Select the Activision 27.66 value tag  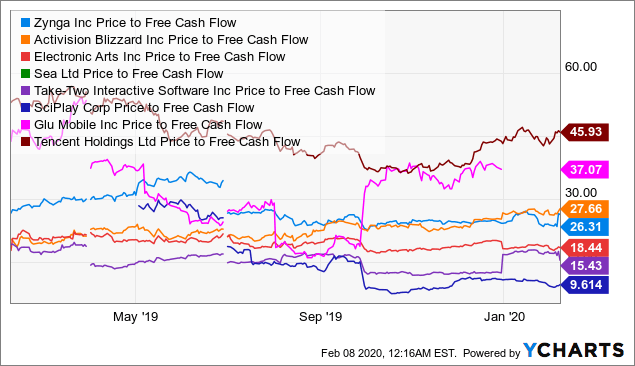click(585, 209)
